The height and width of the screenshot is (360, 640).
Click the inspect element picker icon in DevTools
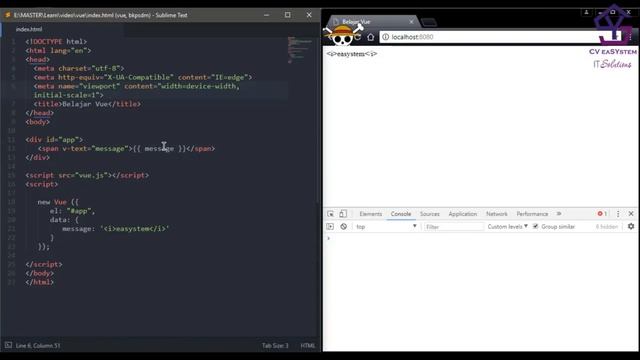[330, 214]
